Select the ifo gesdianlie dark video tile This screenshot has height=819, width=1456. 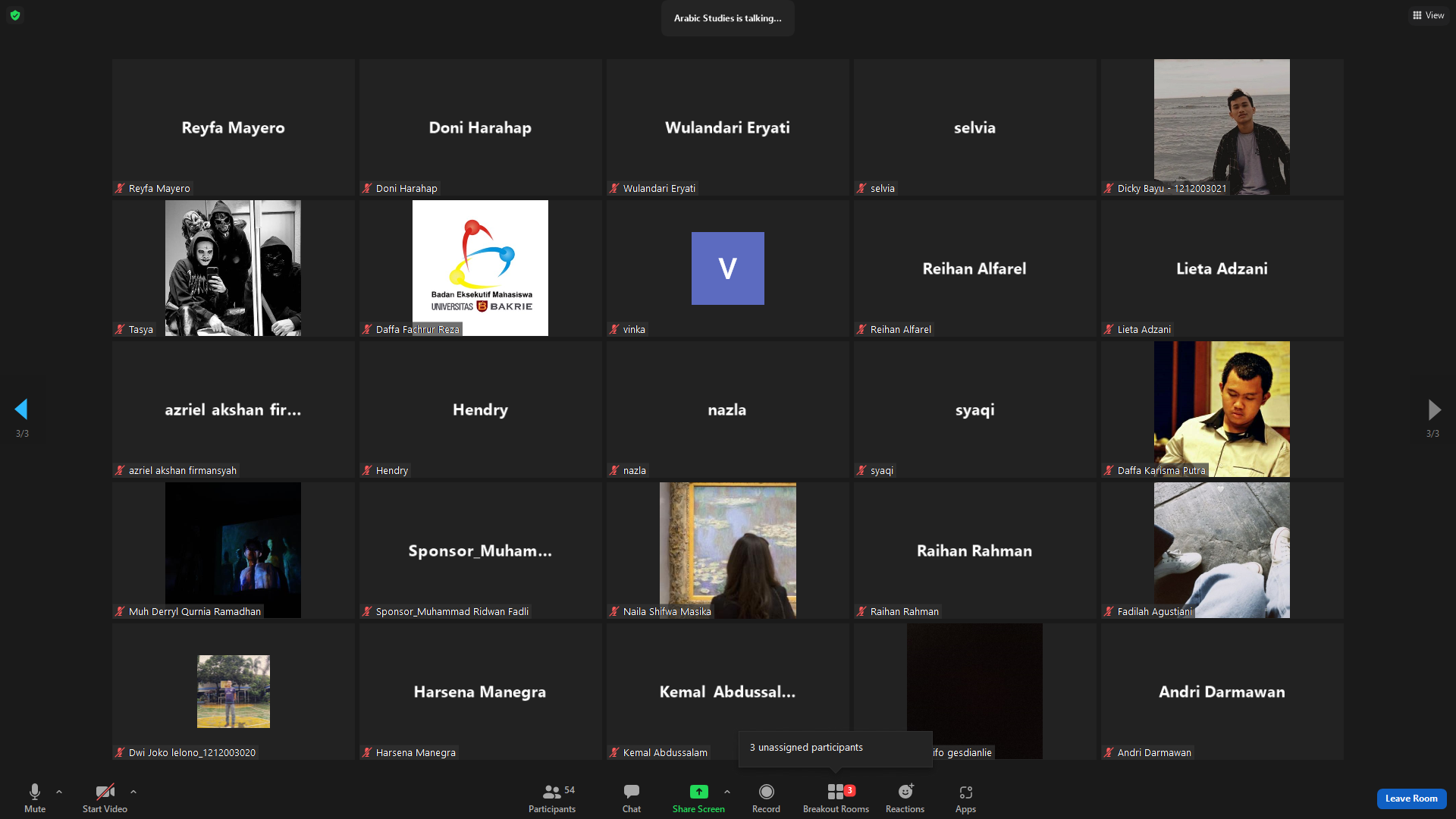pos(974,691)
